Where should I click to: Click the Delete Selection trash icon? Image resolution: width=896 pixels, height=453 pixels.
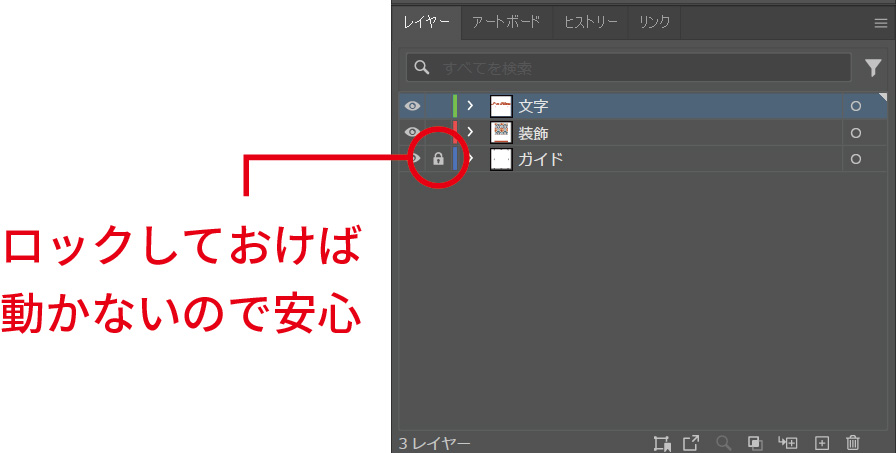(x=853, y=443)
